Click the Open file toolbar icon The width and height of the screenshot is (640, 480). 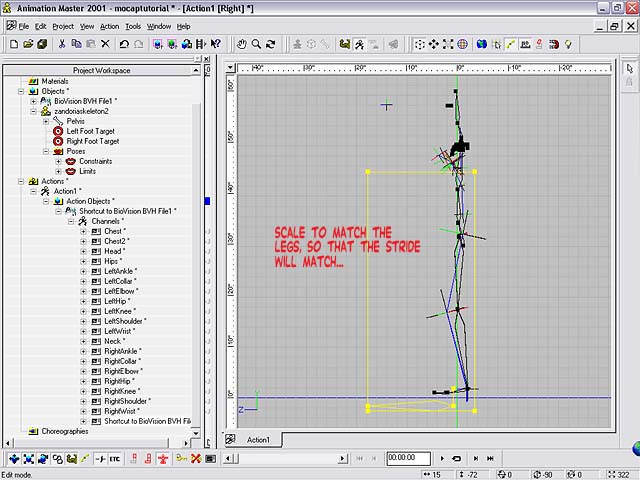[27, 44]
